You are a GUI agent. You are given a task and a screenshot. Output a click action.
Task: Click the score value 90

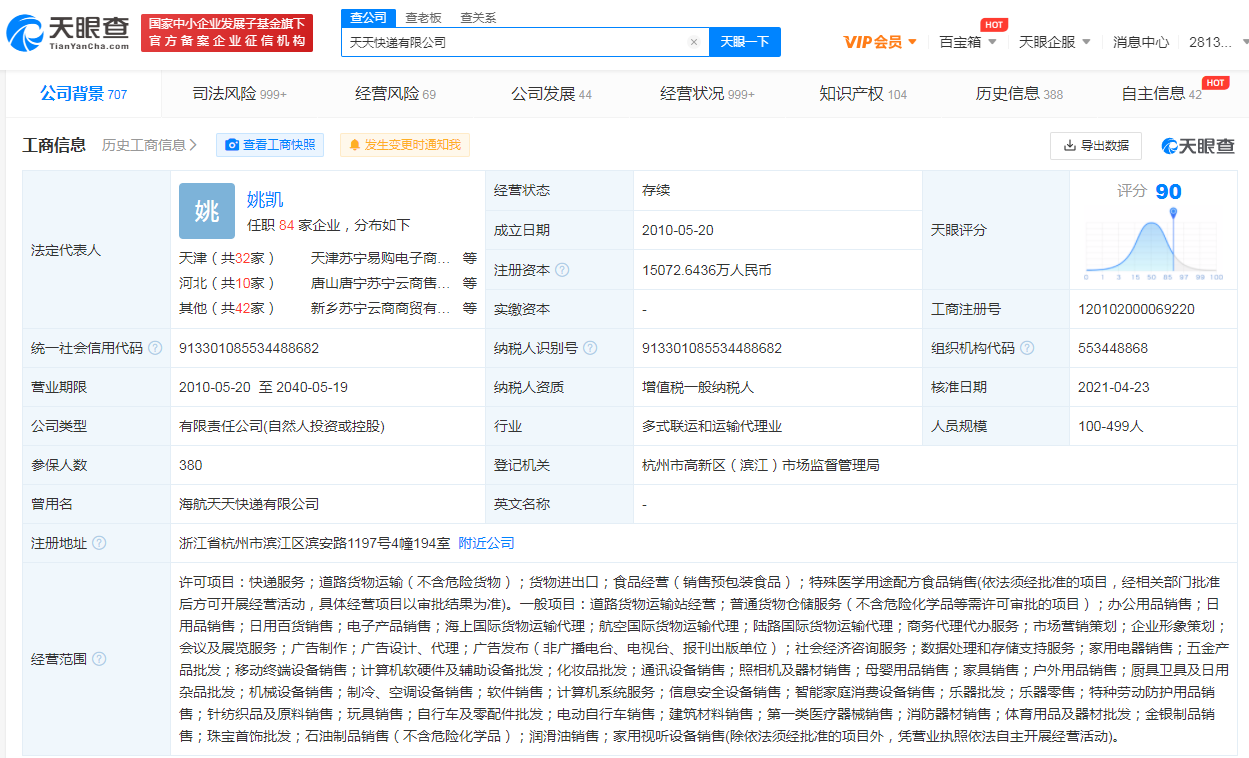(x=1168, y=191)
